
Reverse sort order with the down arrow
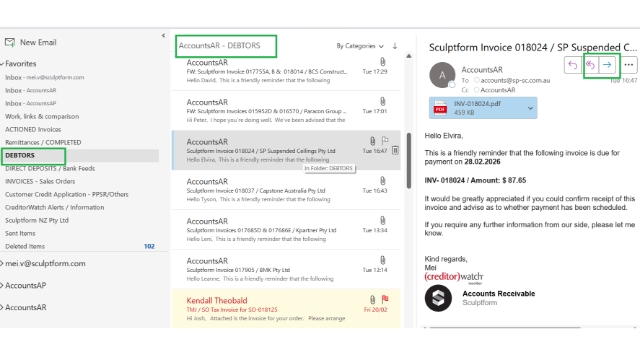(x=395, y=46)
